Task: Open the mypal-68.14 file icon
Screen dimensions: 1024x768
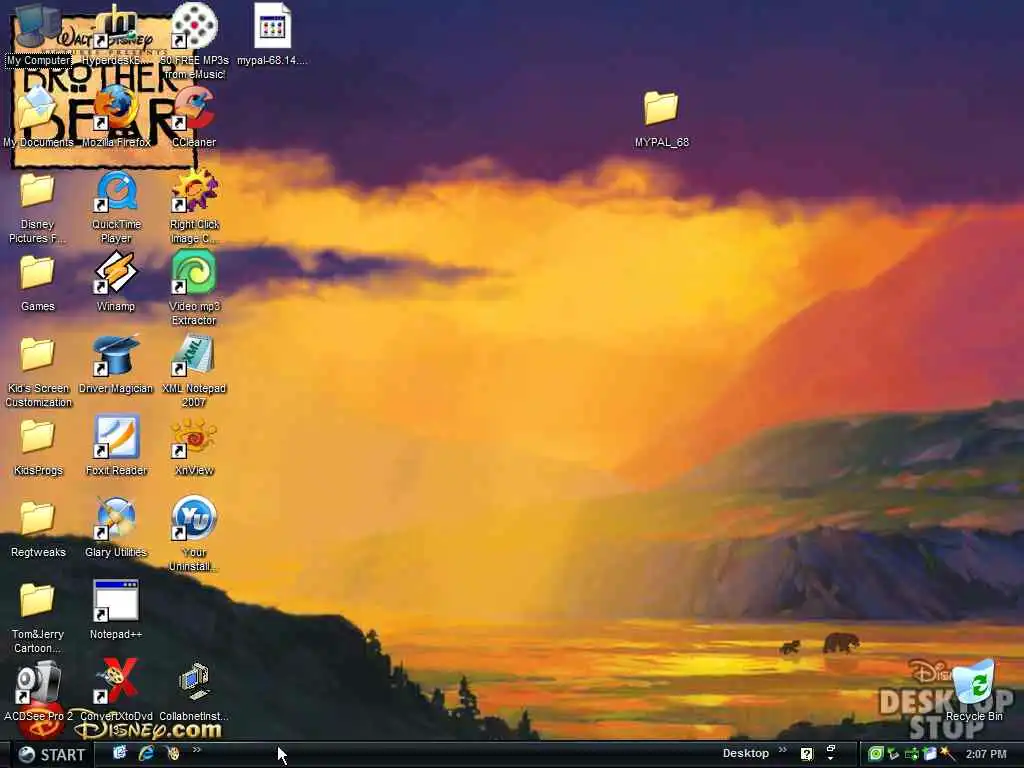Action: click(x=272, y=34)
